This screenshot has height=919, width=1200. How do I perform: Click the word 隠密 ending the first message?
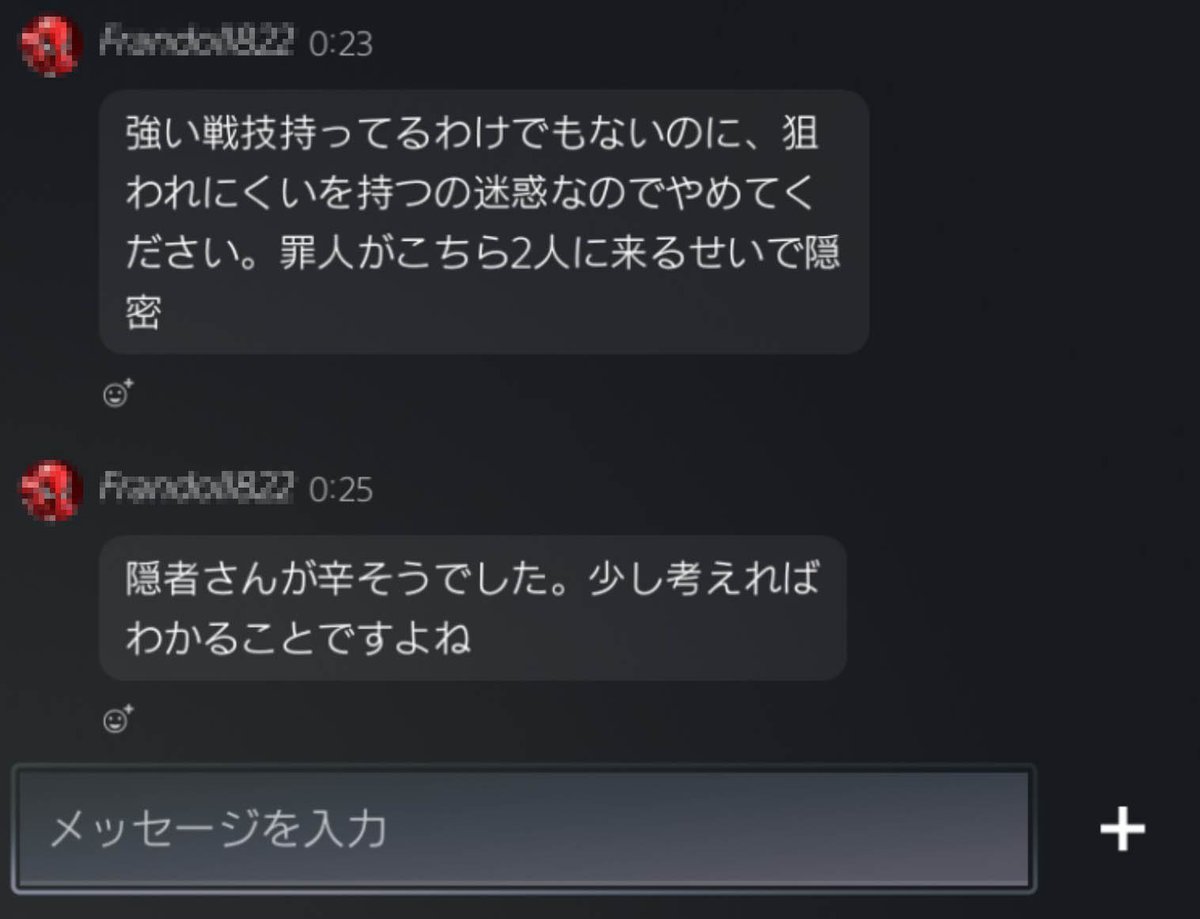click(x=144, y=315)
